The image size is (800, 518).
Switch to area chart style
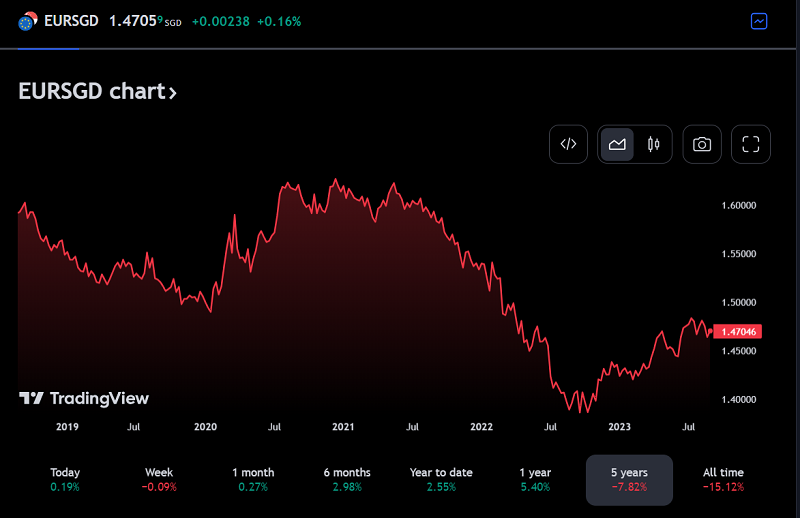617,144
